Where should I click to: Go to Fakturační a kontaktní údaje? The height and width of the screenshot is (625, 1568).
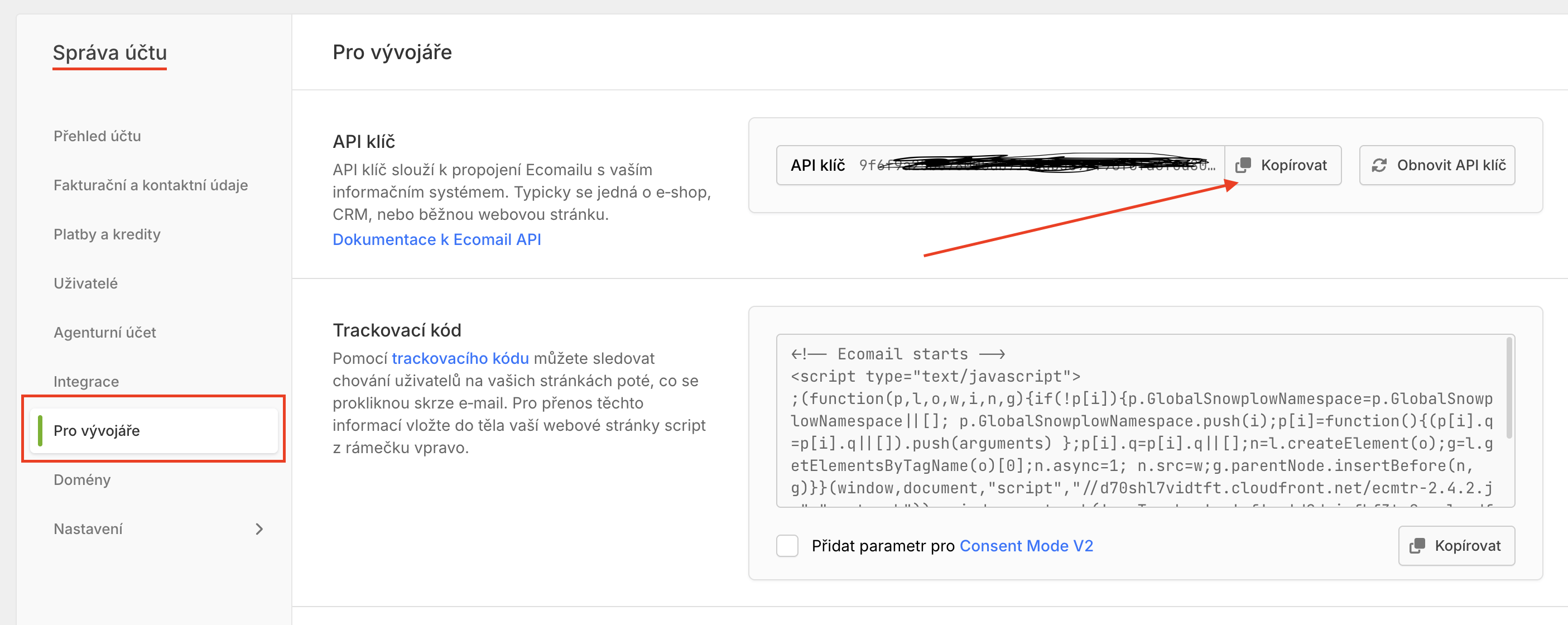151,185
